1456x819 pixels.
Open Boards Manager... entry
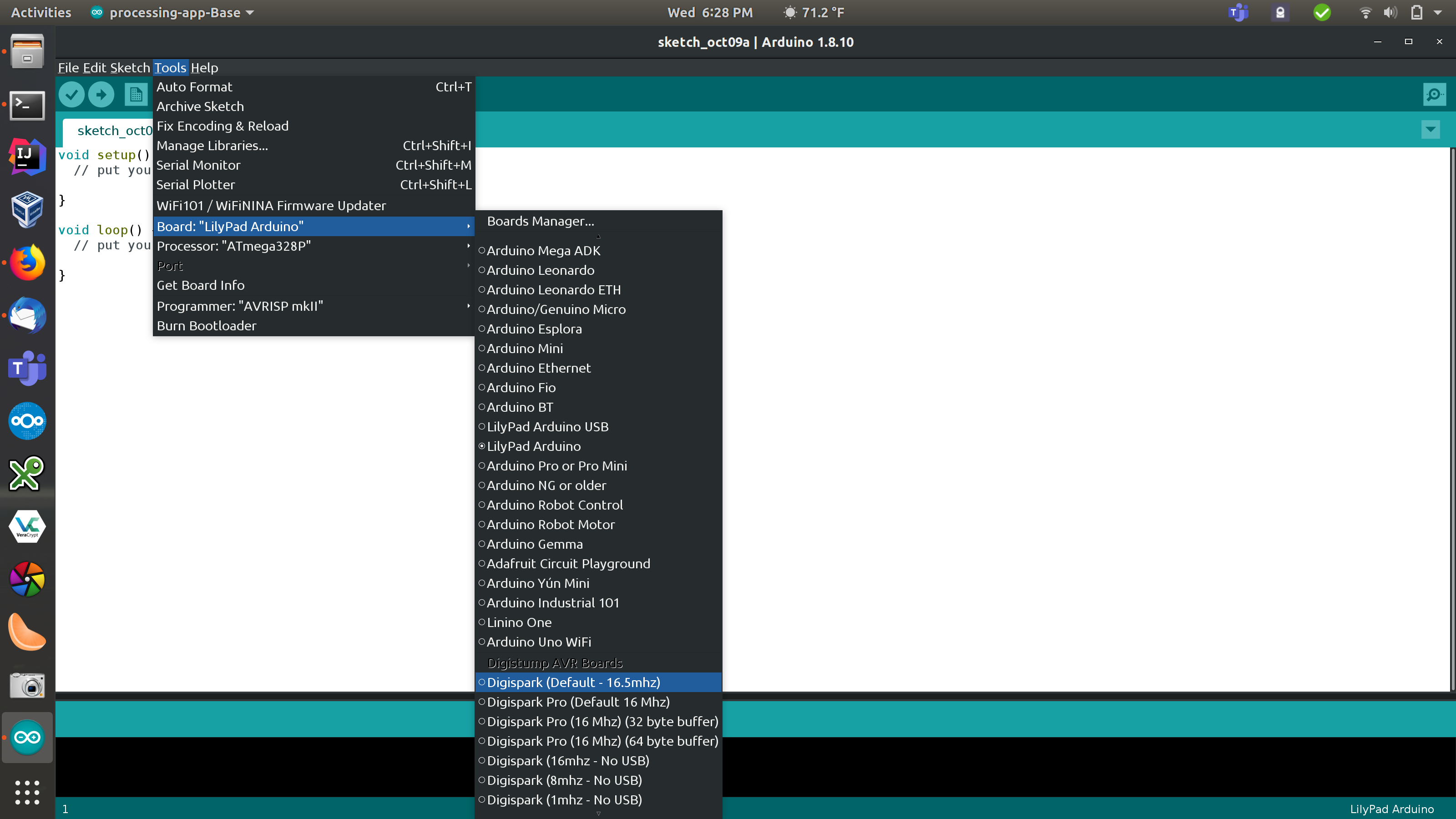599,221
